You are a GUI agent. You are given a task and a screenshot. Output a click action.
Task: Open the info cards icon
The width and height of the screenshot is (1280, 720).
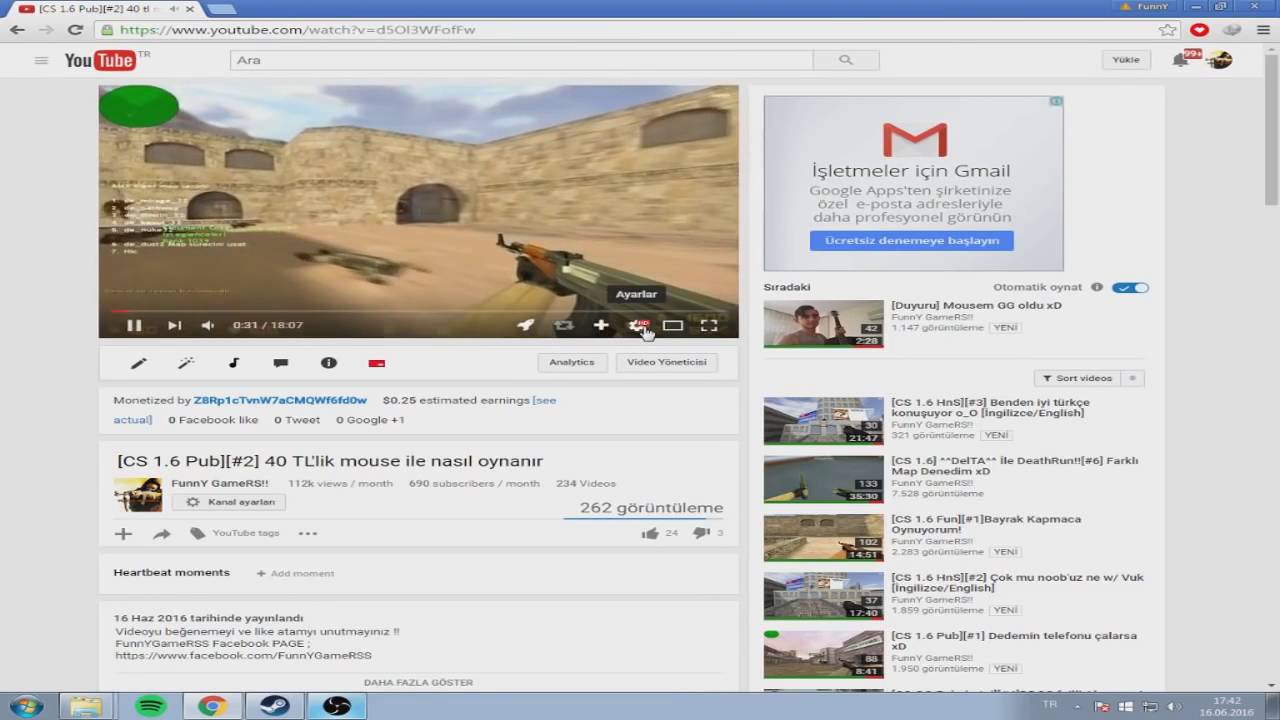coord(328,363)
